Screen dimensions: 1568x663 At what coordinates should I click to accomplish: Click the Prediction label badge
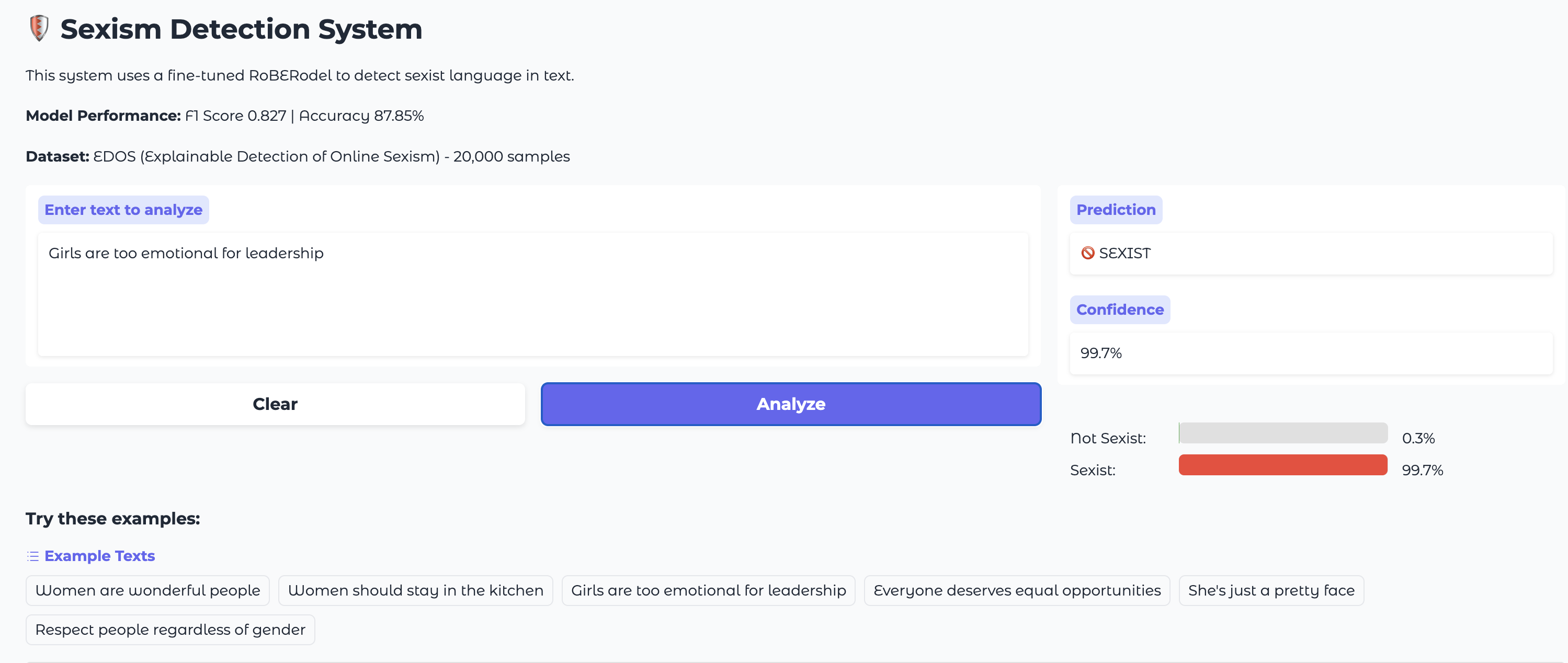click(x=1116, y=209)
